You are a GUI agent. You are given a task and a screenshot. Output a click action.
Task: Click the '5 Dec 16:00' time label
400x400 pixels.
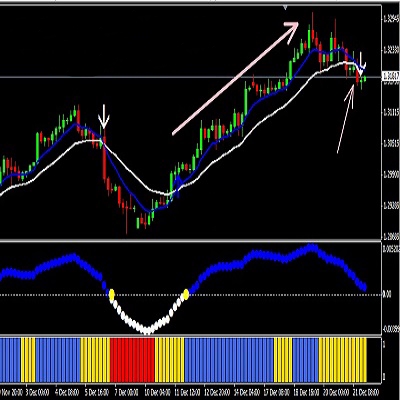(96, 391)
